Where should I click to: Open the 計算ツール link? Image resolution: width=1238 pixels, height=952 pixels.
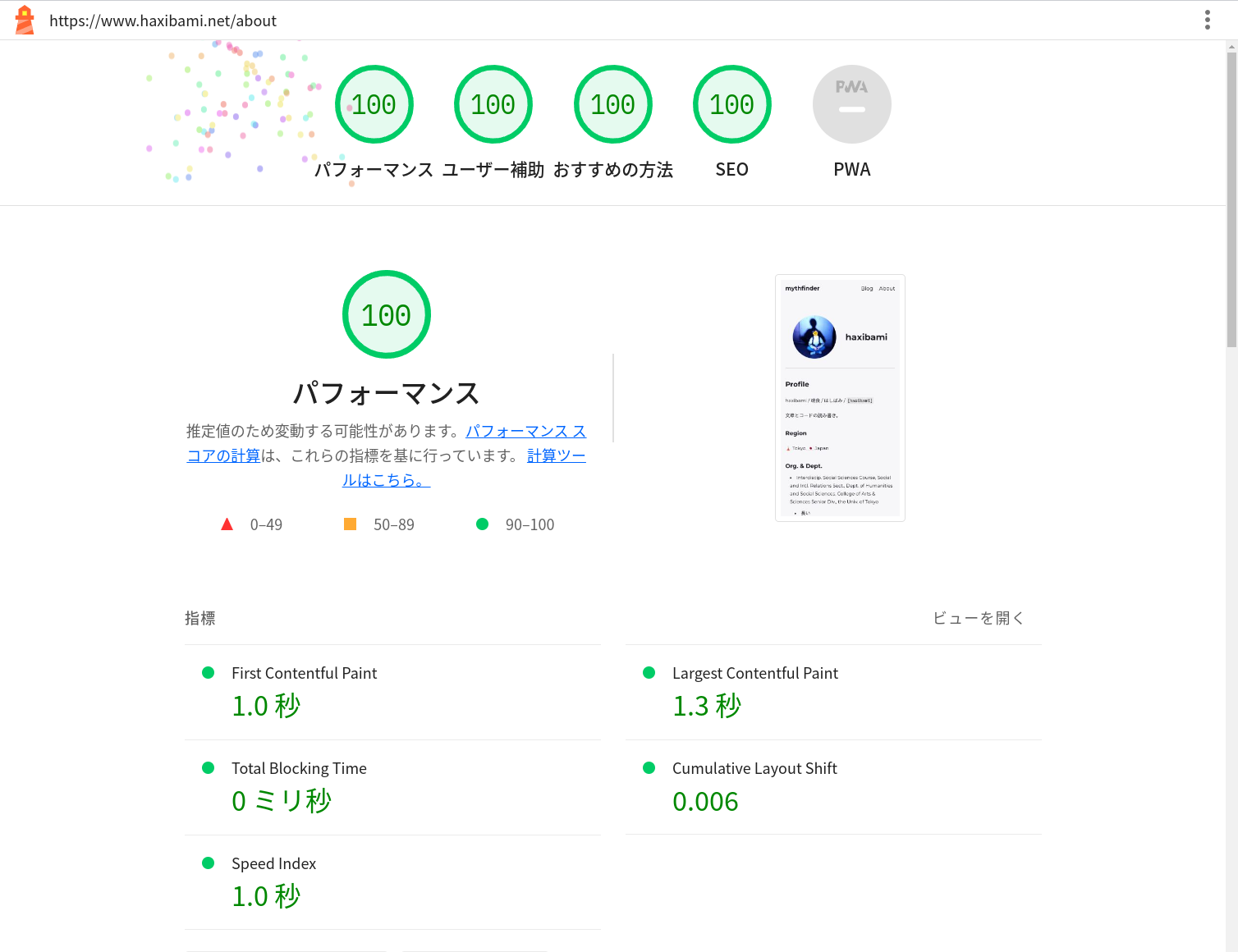pyautogui.click(x=556, y=455)
